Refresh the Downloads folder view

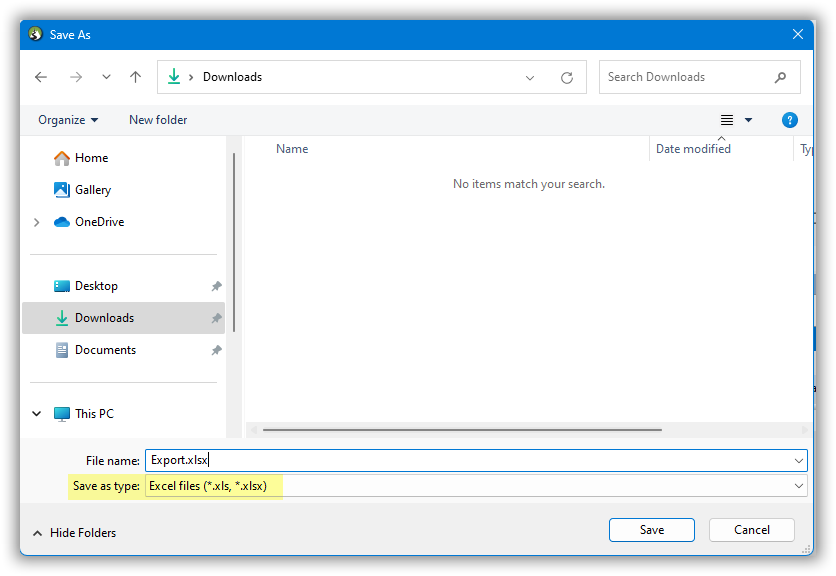point(567,77)
